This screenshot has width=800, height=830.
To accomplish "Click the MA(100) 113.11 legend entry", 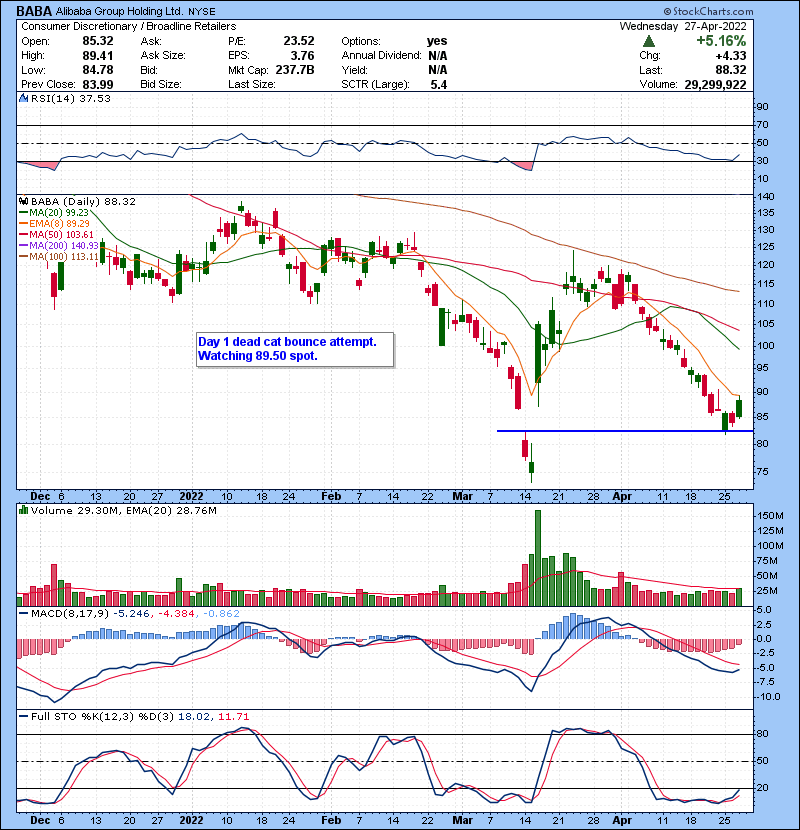I will point(59,257).
